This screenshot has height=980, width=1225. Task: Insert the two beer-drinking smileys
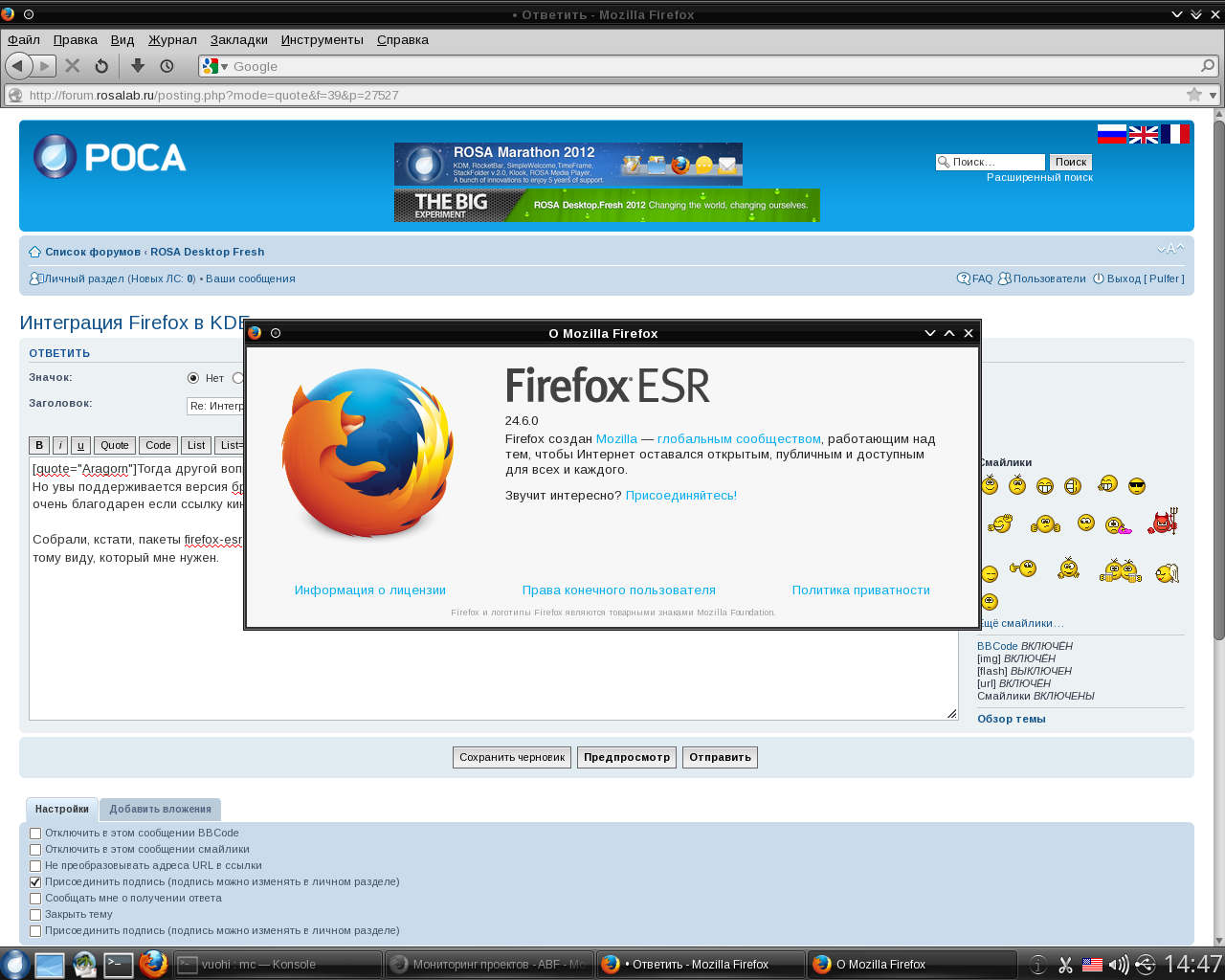pyautogui.click(x=1121, y=571)
